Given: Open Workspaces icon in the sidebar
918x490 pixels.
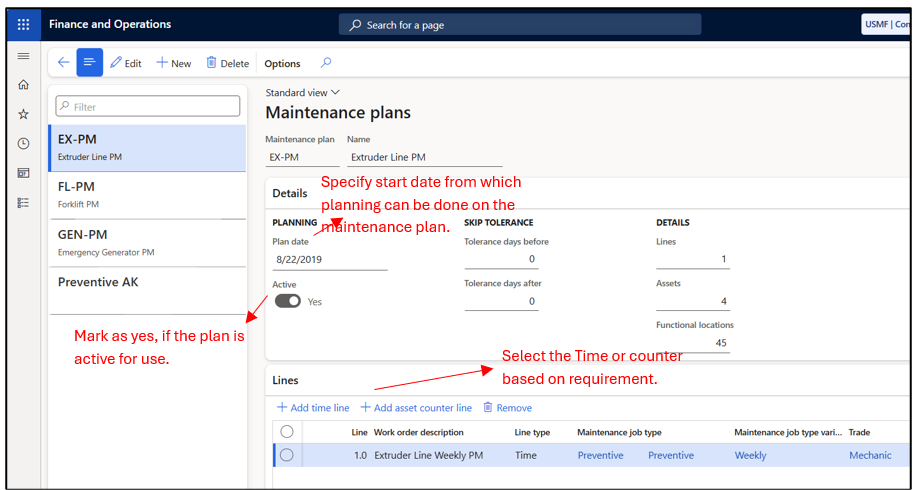Looking at the screenshot, I should point(23,173).
